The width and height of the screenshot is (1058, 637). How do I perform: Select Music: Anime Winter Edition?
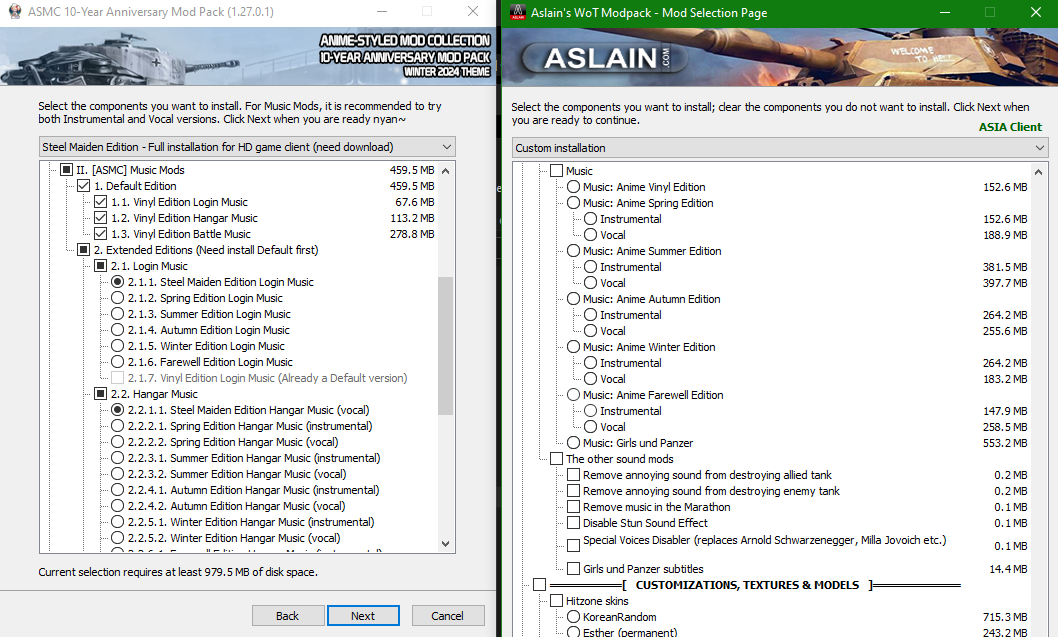[x=574, y=347]
